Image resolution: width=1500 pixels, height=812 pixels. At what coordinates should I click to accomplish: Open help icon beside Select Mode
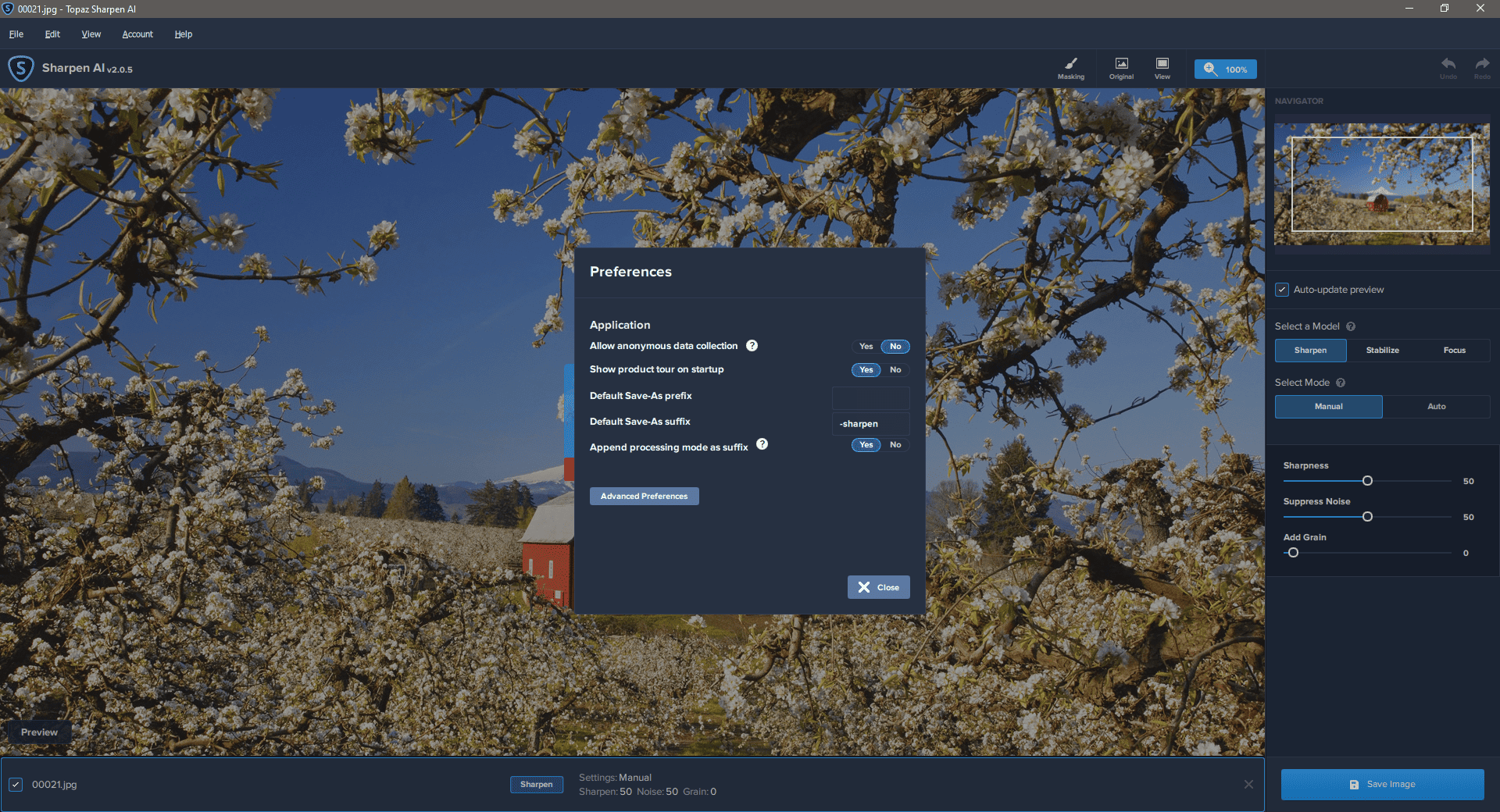coord(1341,383)
